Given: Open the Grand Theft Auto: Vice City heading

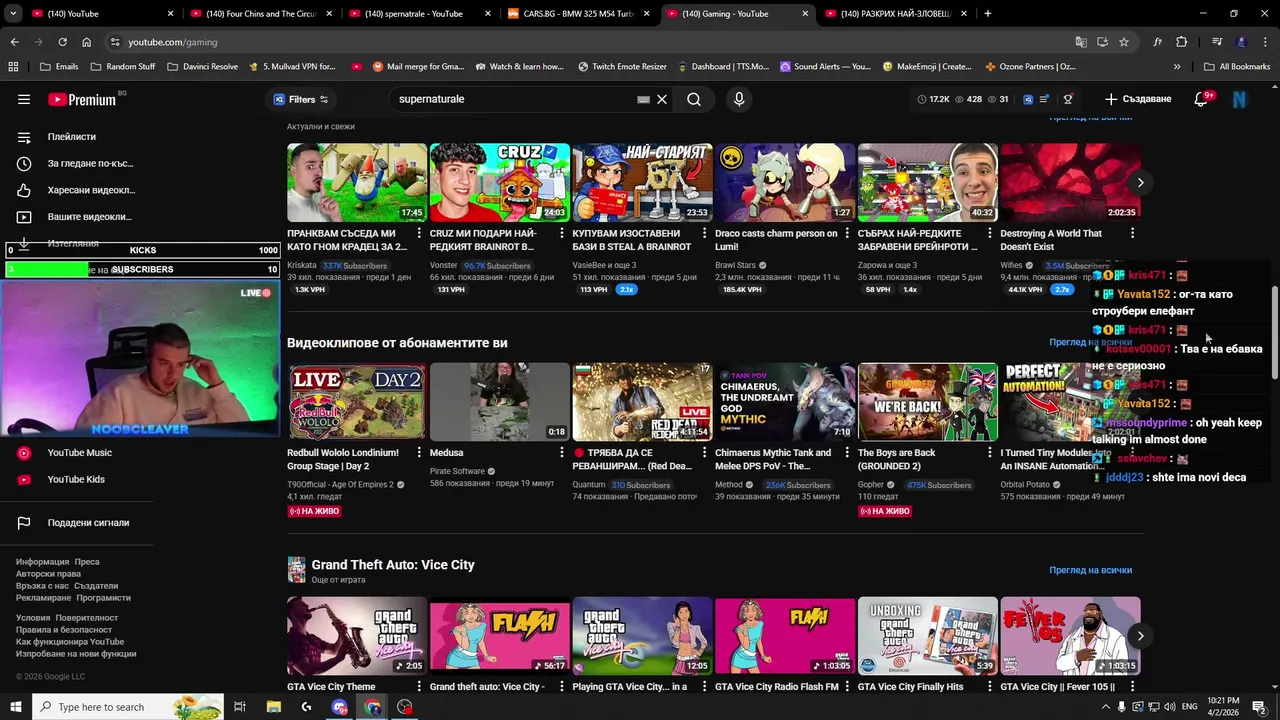Looking at the screenshot, I should point(392,565).
